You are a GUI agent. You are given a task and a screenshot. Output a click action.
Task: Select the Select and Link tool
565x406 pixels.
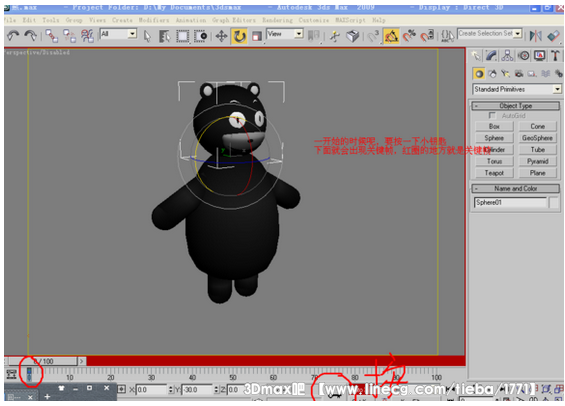click(52, 36)
